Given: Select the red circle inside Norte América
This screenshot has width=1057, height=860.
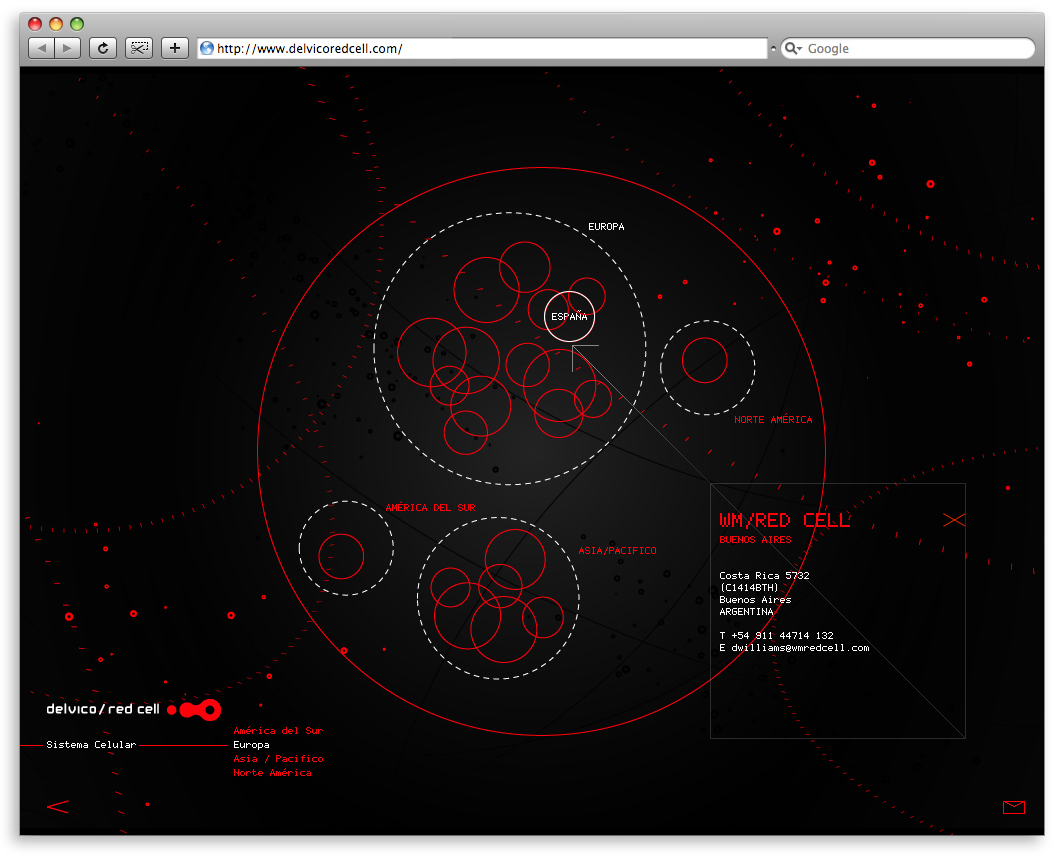Looking at the screenshot, I should (x=705, y=360).
